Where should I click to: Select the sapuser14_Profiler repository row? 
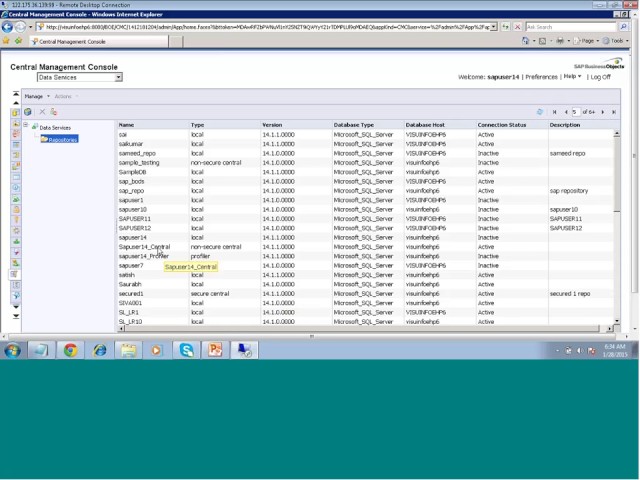(x=365, y=256)
